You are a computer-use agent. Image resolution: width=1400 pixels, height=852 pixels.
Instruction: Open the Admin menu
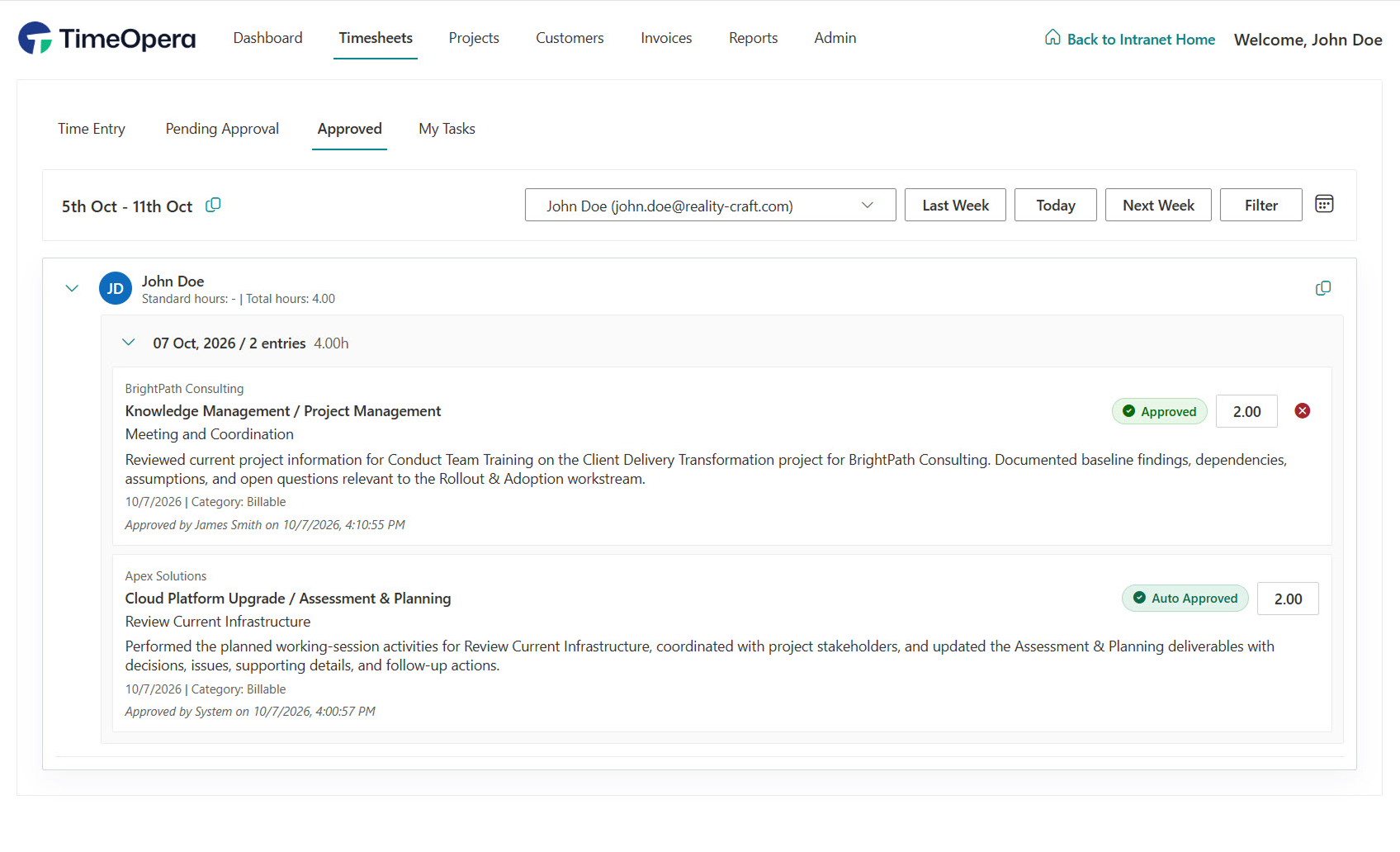835,38
